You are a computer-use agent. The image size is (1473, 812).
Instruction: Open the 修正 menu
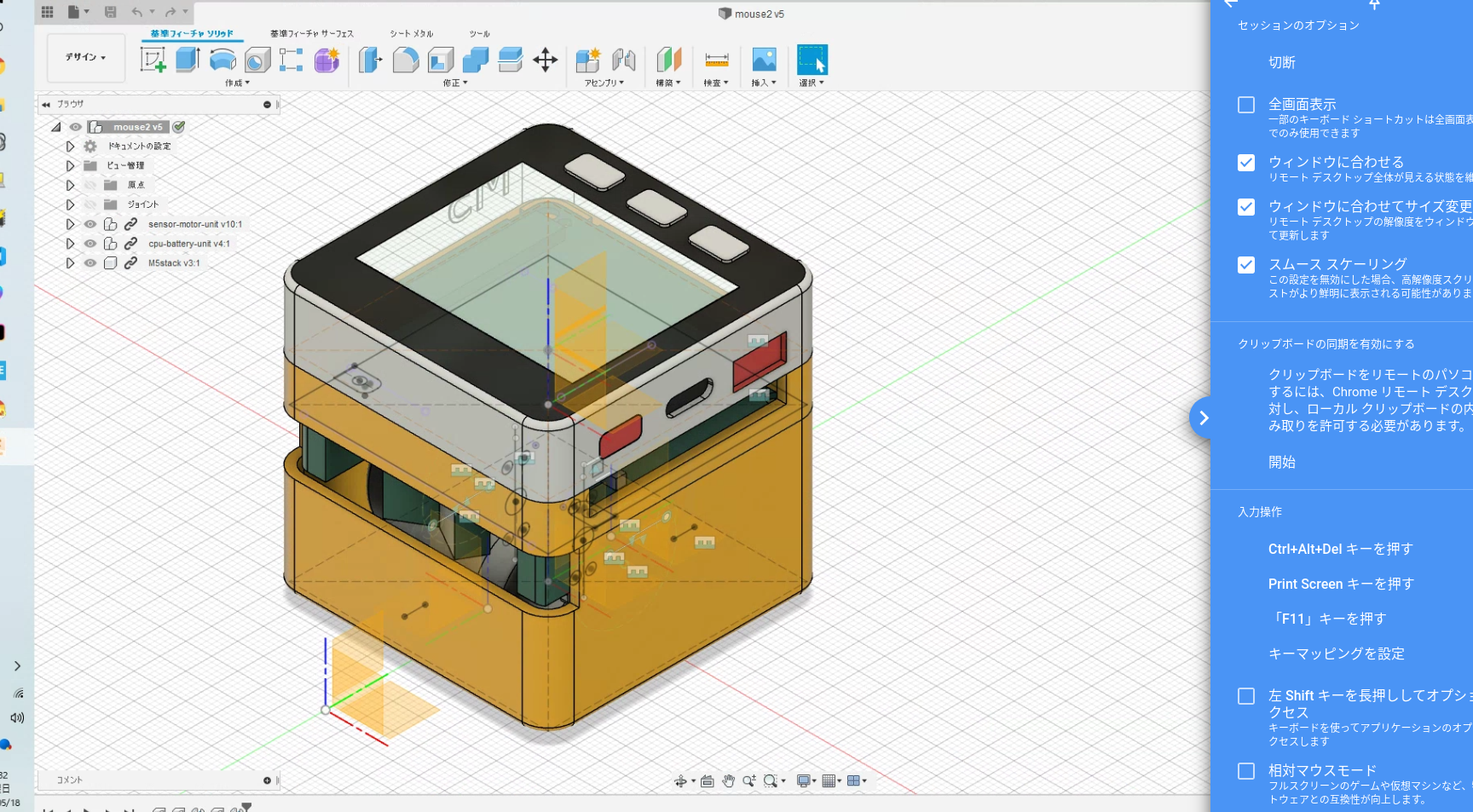[x=455, y=83]
